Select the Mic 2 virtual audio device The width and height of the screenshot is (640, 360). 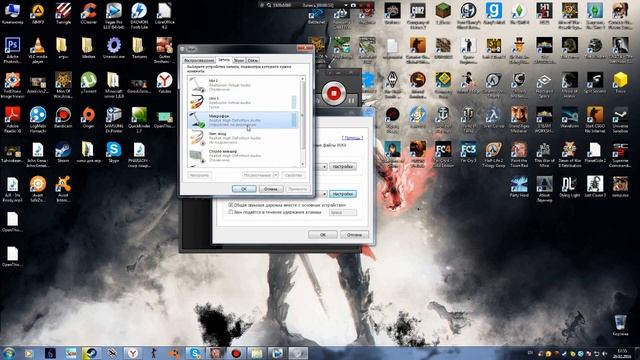[243, 85]
